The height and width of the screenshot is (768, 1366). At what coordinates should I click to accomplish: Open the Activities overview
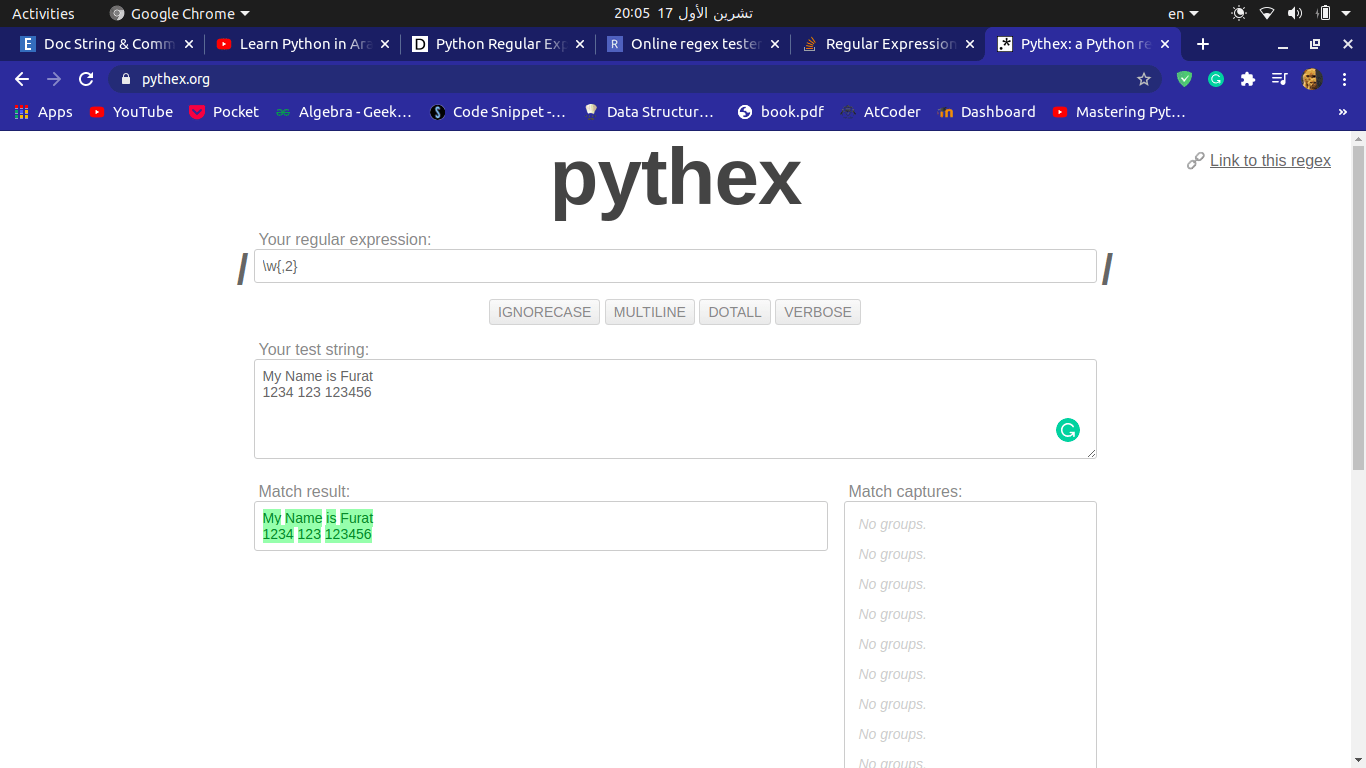click(43, 13)
